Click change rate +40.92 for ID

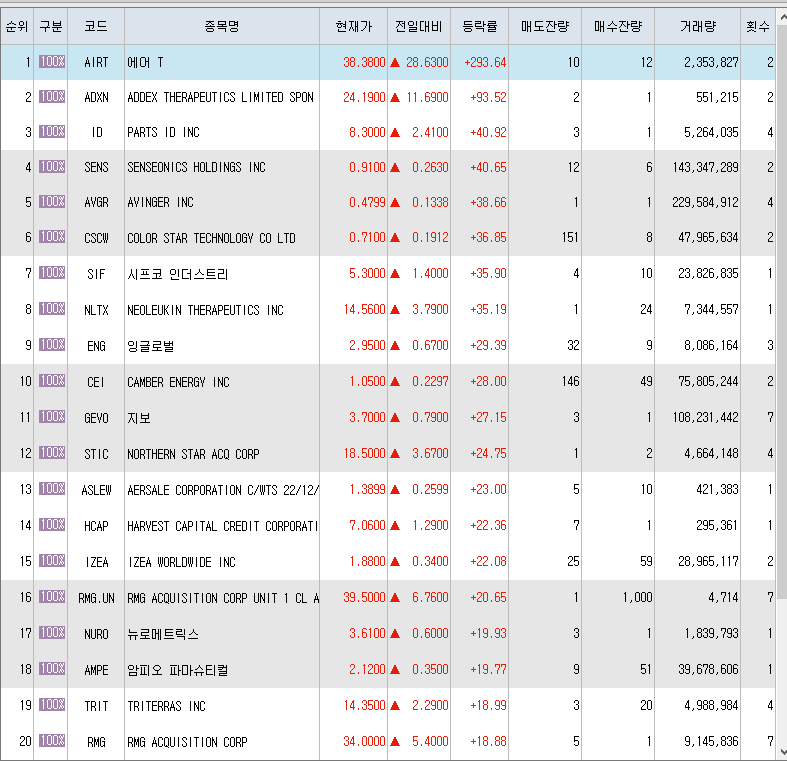pyautogui.click(x=488, y=133)
